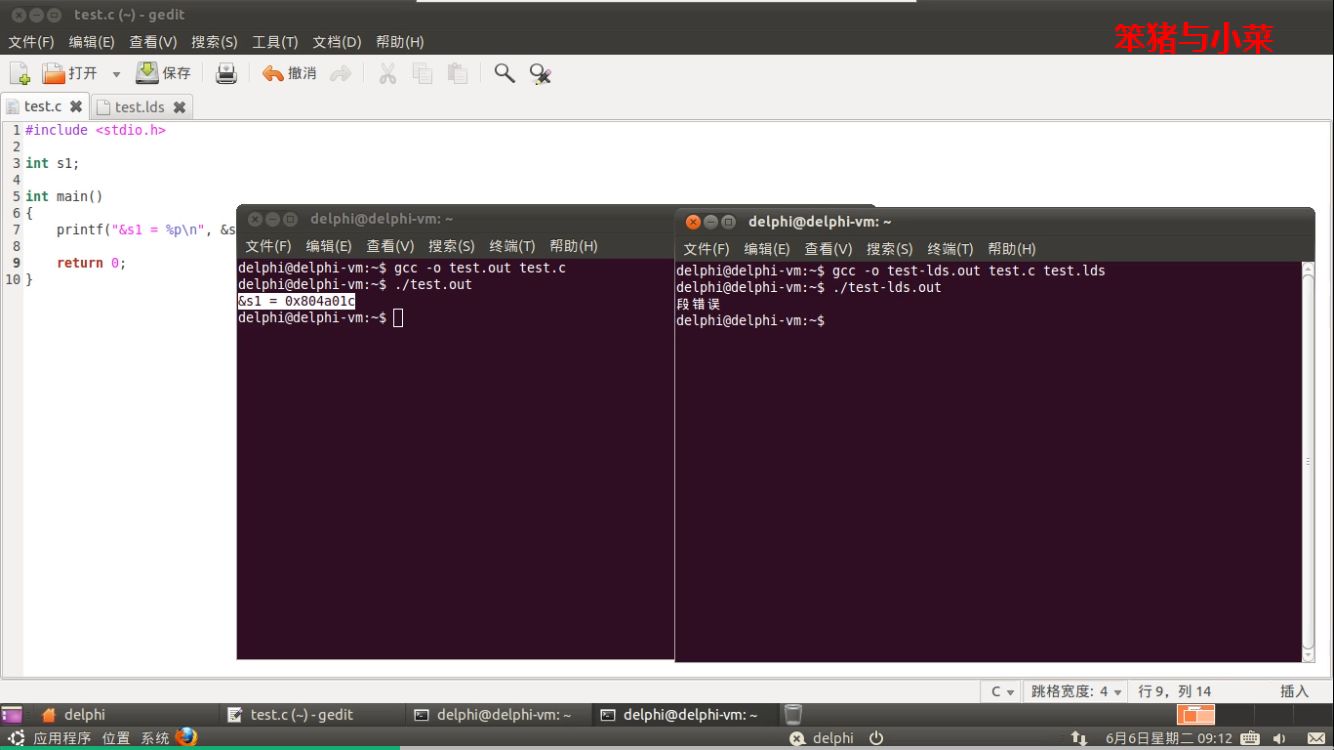Click #include <stdio.h> line in editor
Viewport: 1334px width, 750px height.
(95, 130)
